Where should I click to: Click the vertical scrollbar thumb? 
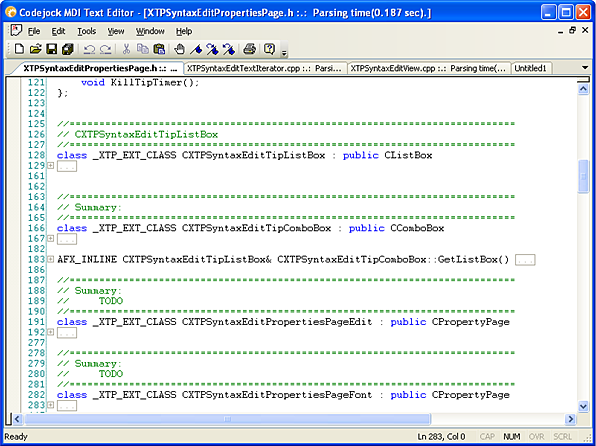point(583,177)
